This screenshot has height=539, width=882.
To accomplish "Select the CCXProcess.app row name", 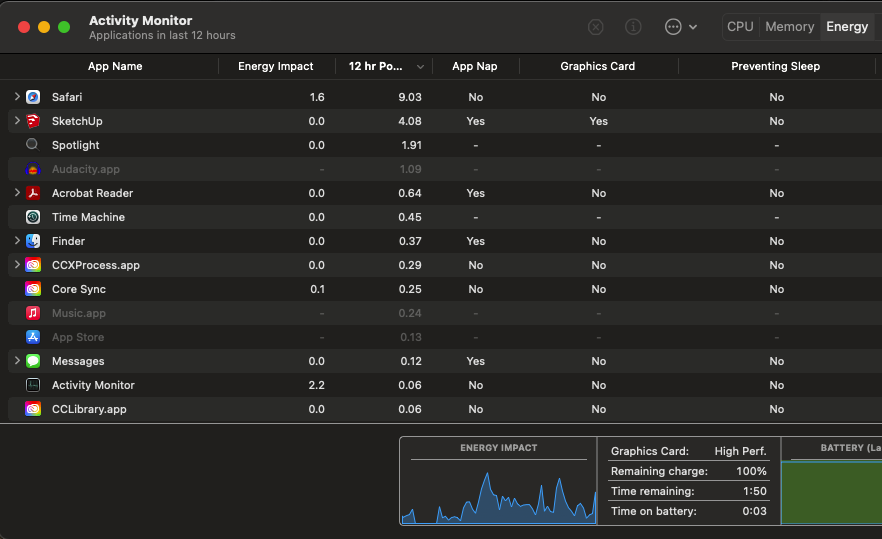I will 96,265.
